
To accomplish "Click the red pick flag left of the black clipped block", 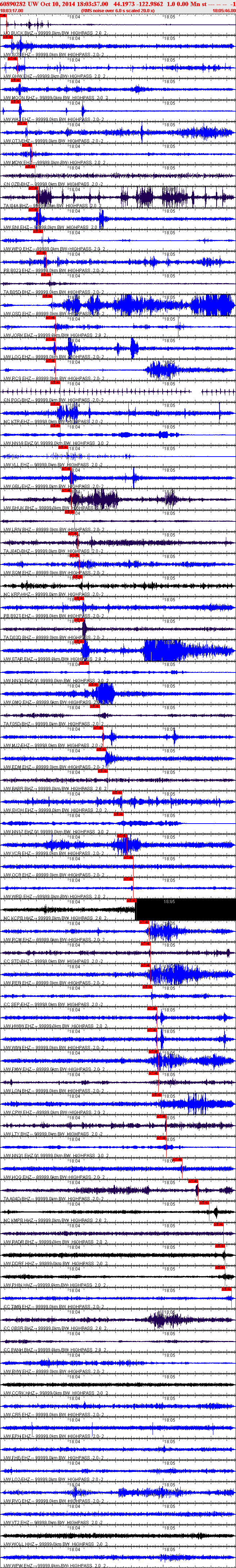I will pos(131,900).
